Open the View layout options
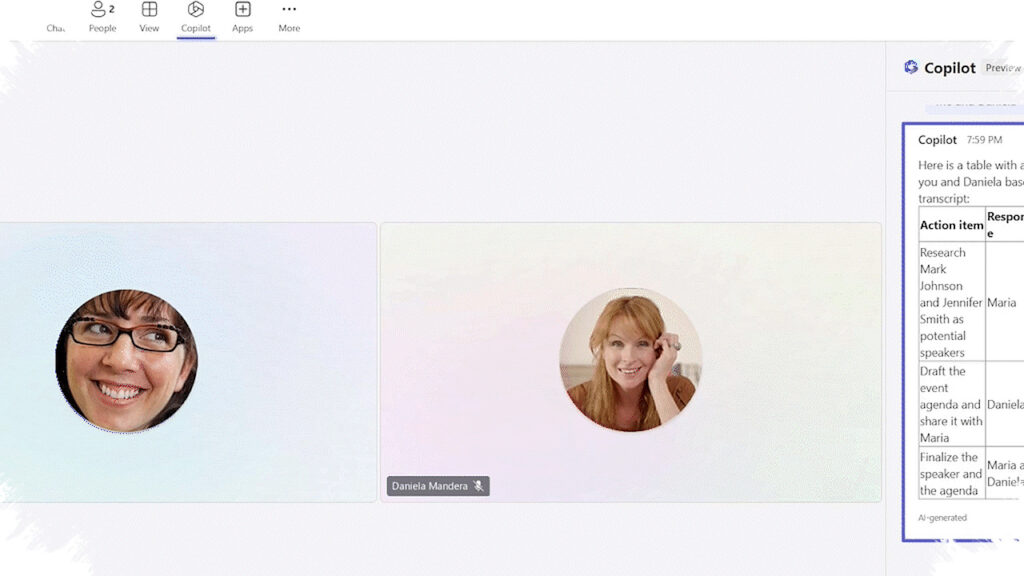Image resolution: width=1024 pixels, height=576 pixels. (149, 18)
